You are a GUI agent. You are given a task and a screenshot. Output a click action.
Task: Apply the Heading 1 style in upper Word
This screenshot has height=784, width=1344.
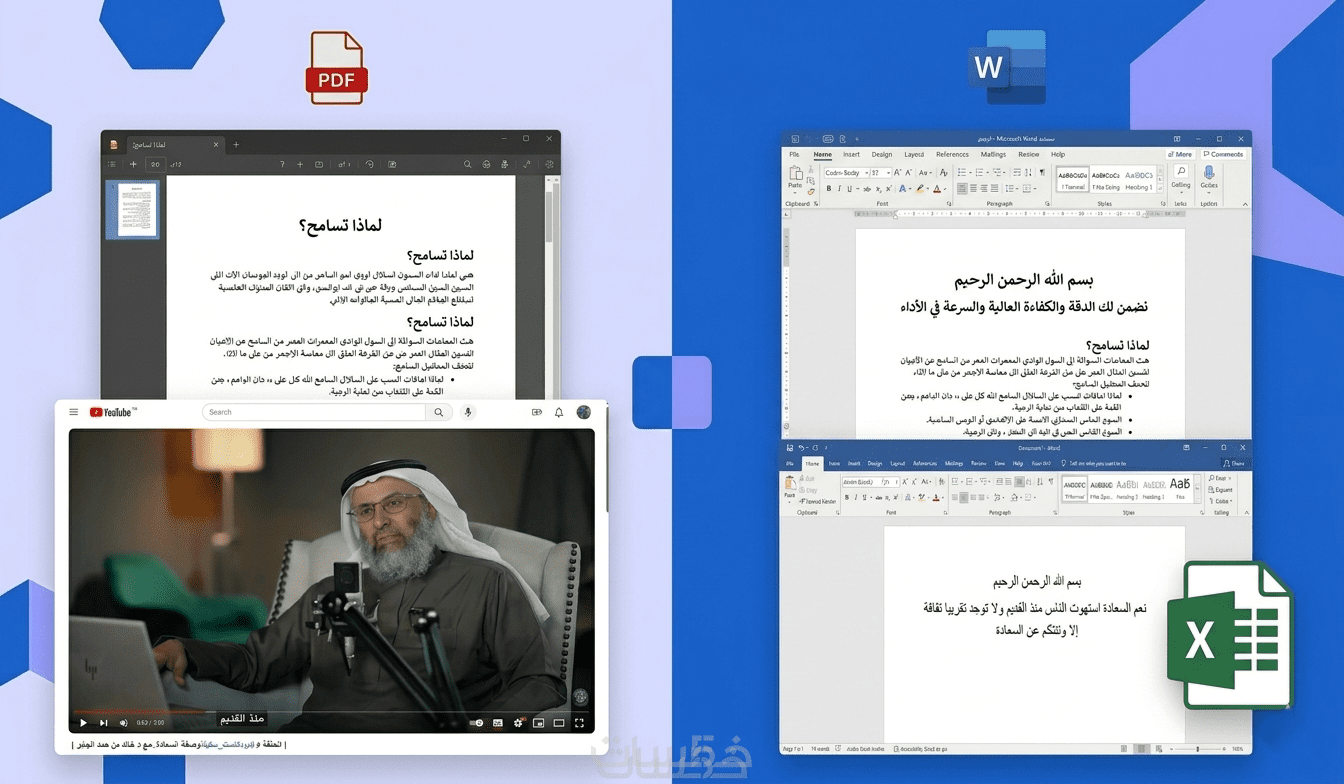(x=1138, y=180)
